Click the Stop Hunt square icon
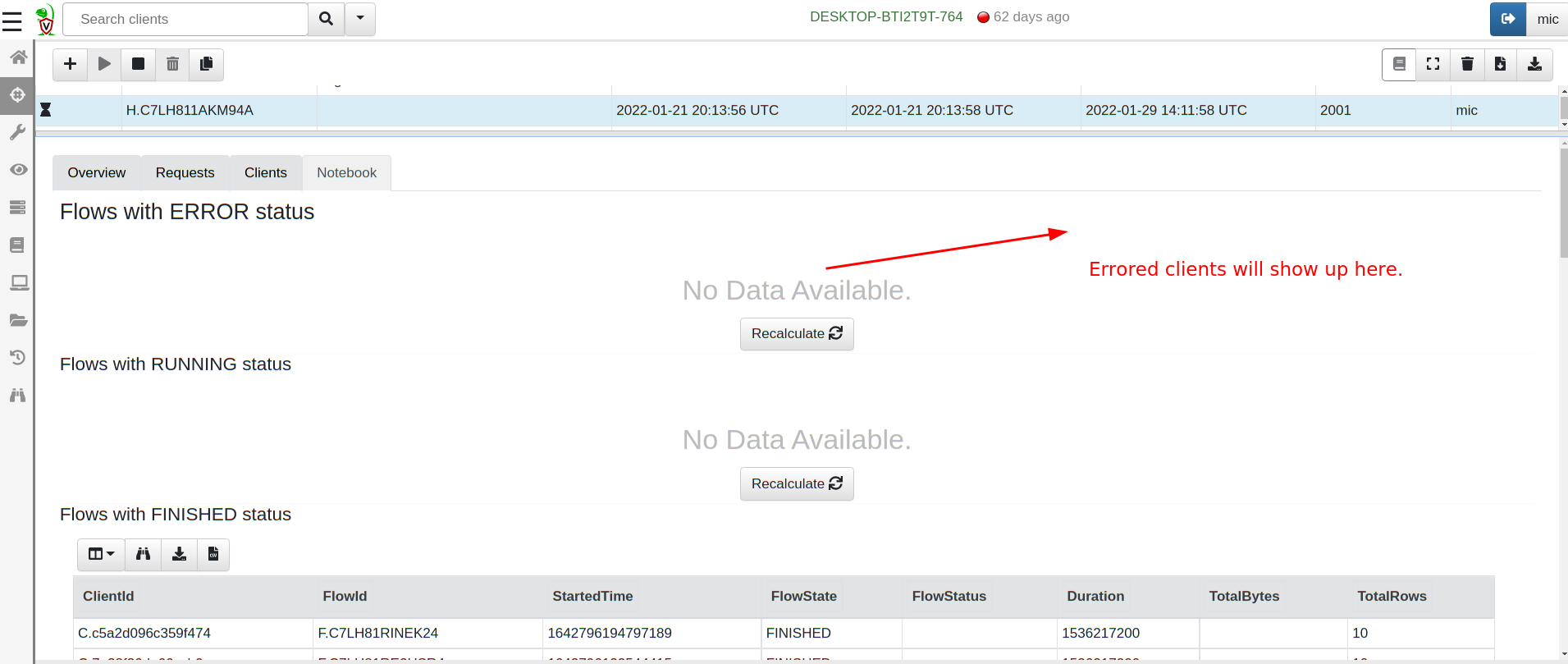This screenshot has width=1568, height=664. [x=138, y=64]
